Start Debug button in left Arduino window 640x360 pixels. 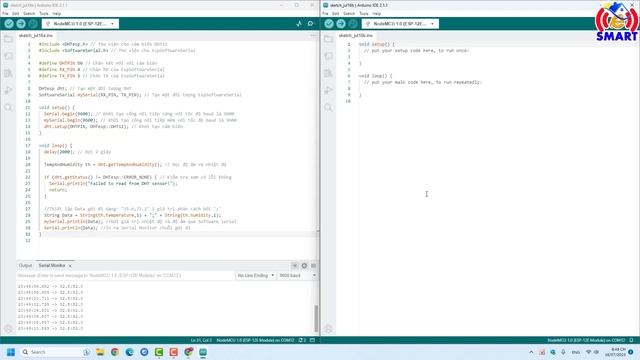coord(33,24)
